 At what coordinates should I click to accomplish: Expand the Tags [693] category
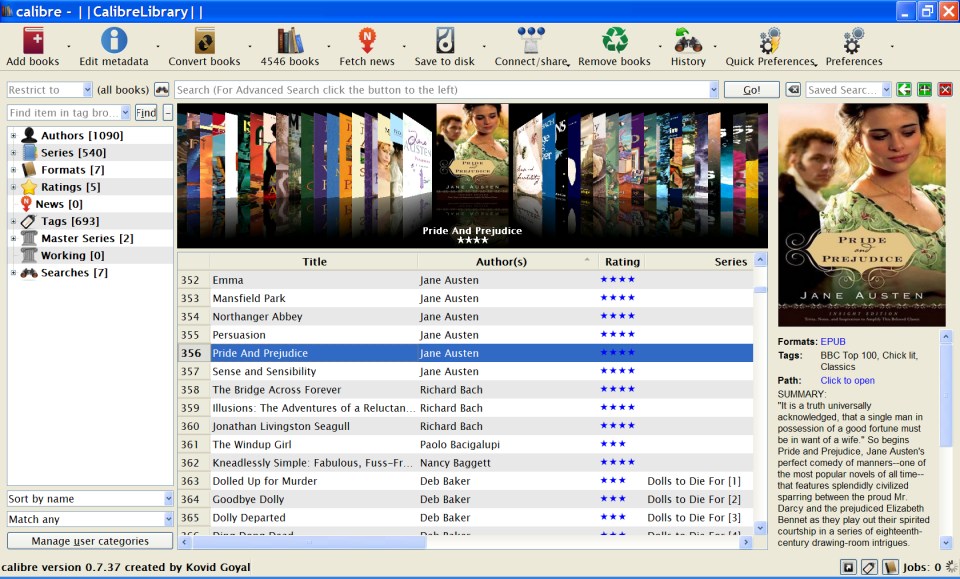click(13, 222)
